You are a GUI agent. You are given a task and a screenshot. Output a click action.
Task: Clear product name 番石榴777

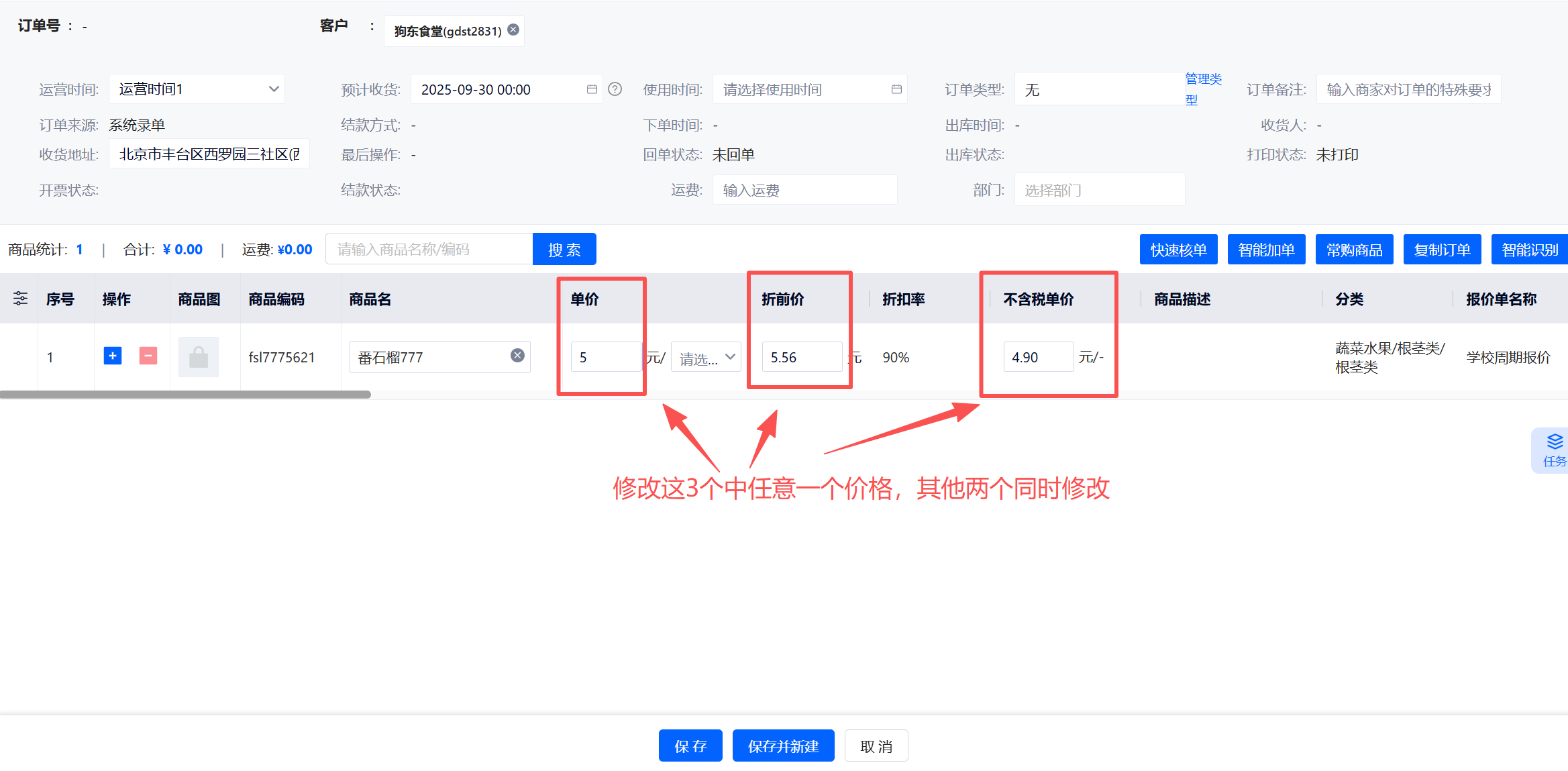pos(517,356)
